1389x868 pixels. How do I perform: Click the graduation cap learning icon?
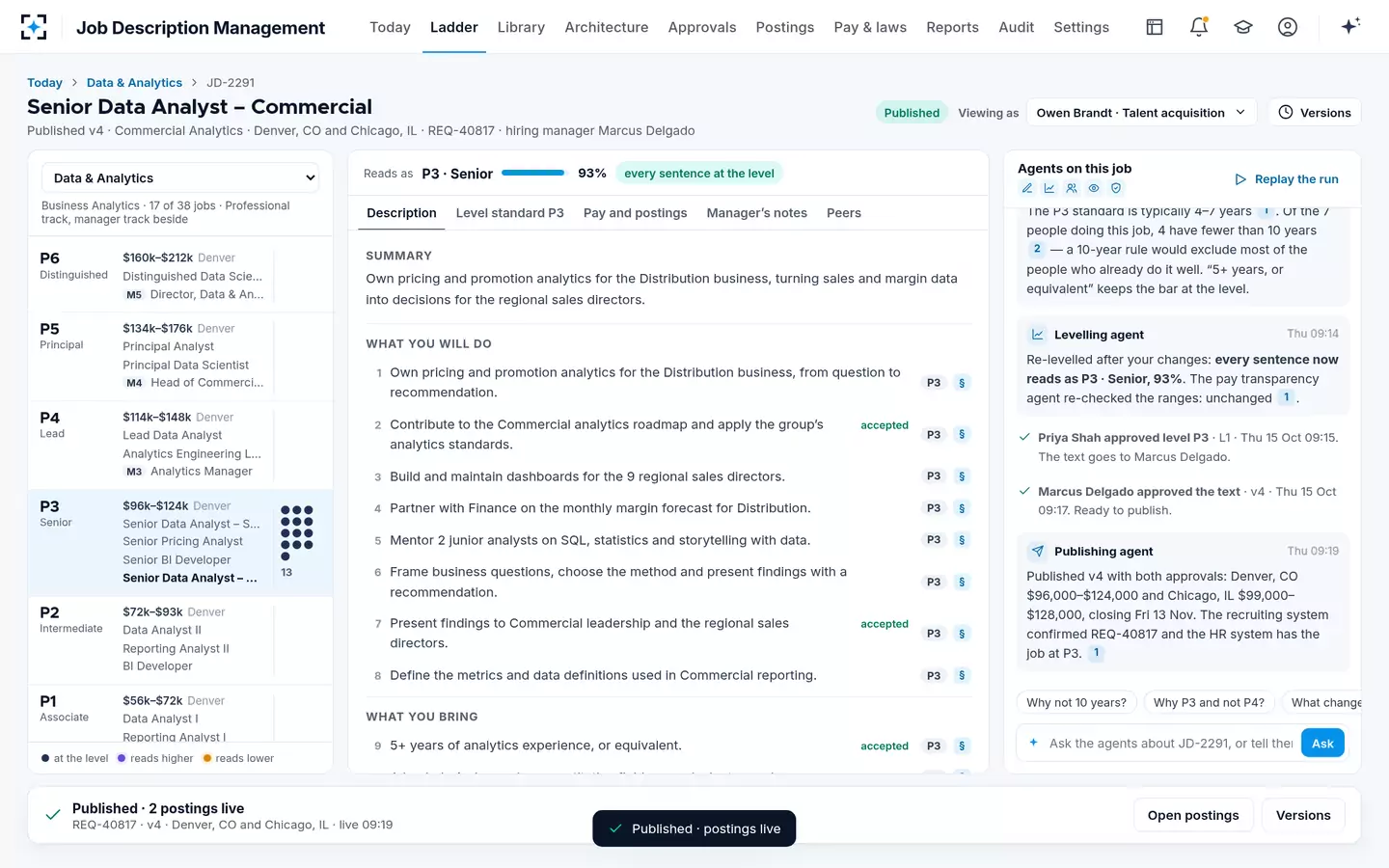click(1243, 27)
